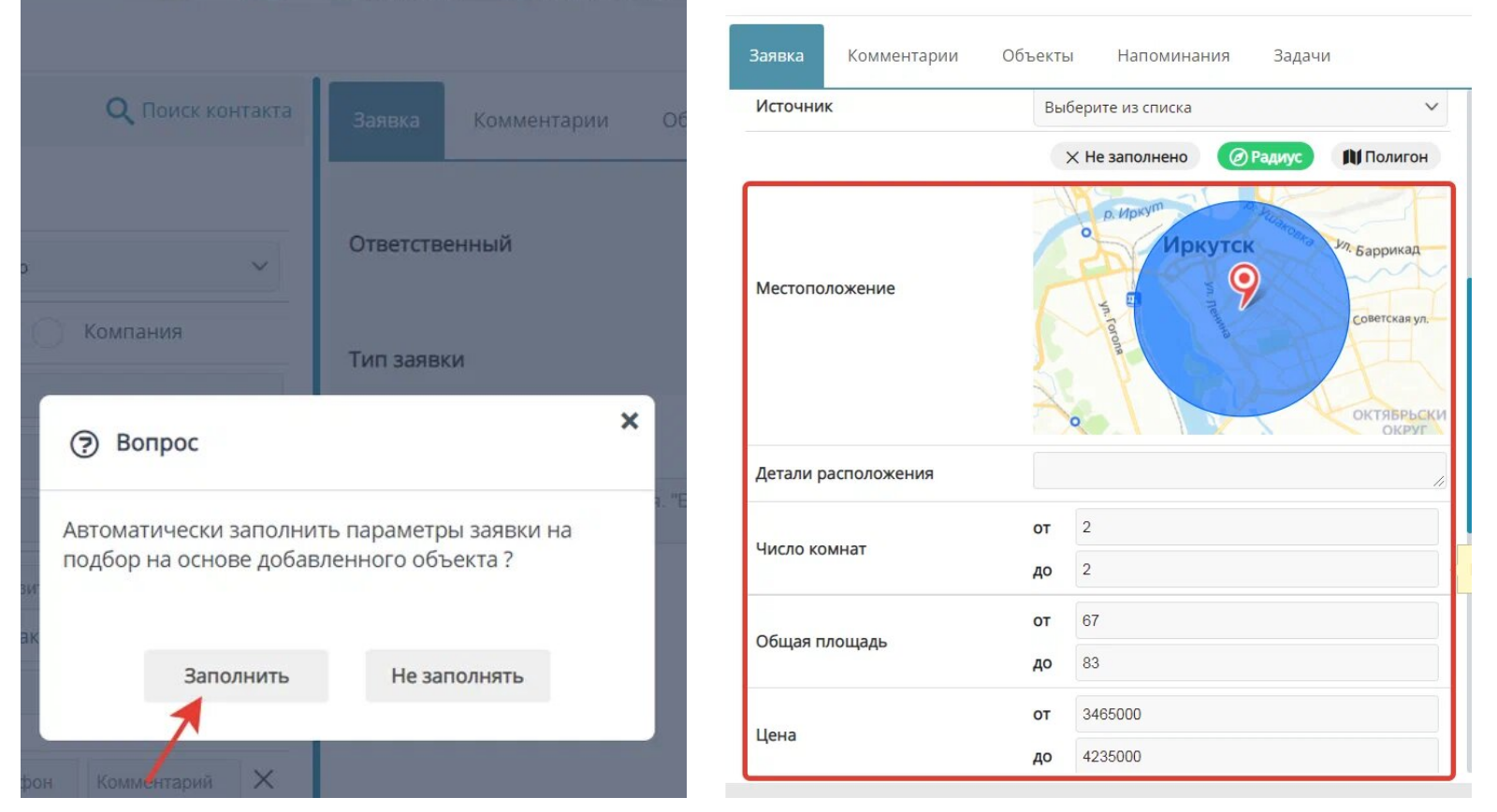Click the Цена от field with 3465000

tap(1257, 714)
